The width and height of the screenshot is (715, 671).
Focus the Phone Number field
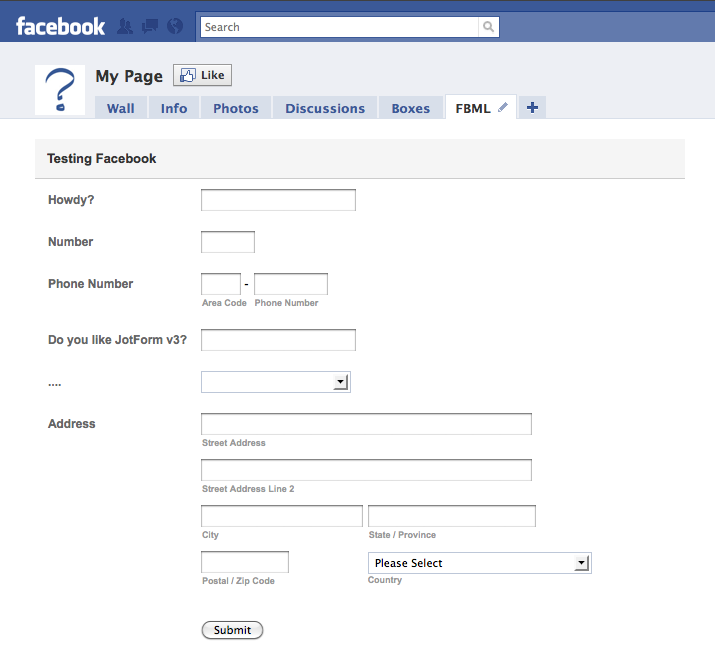(x=291, y=284)
